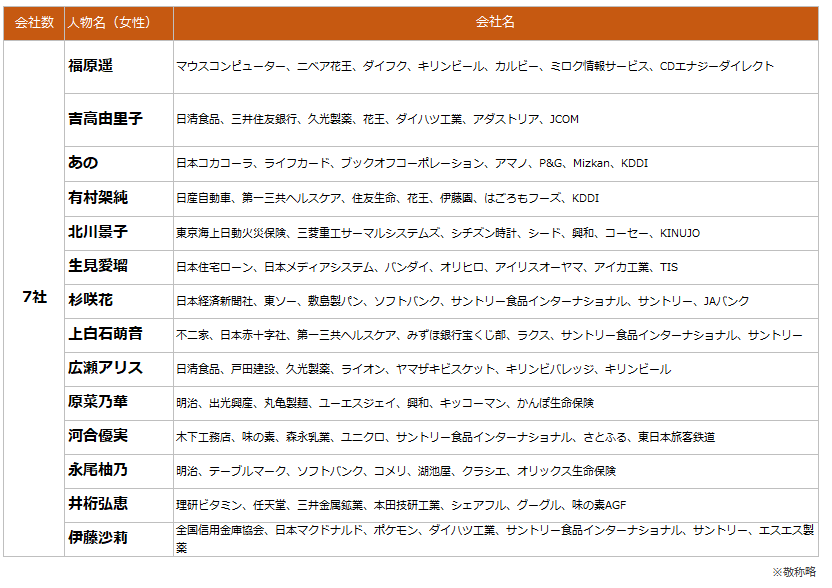Click company list starting with 東京海上日動火災保険

coord(438,233)
